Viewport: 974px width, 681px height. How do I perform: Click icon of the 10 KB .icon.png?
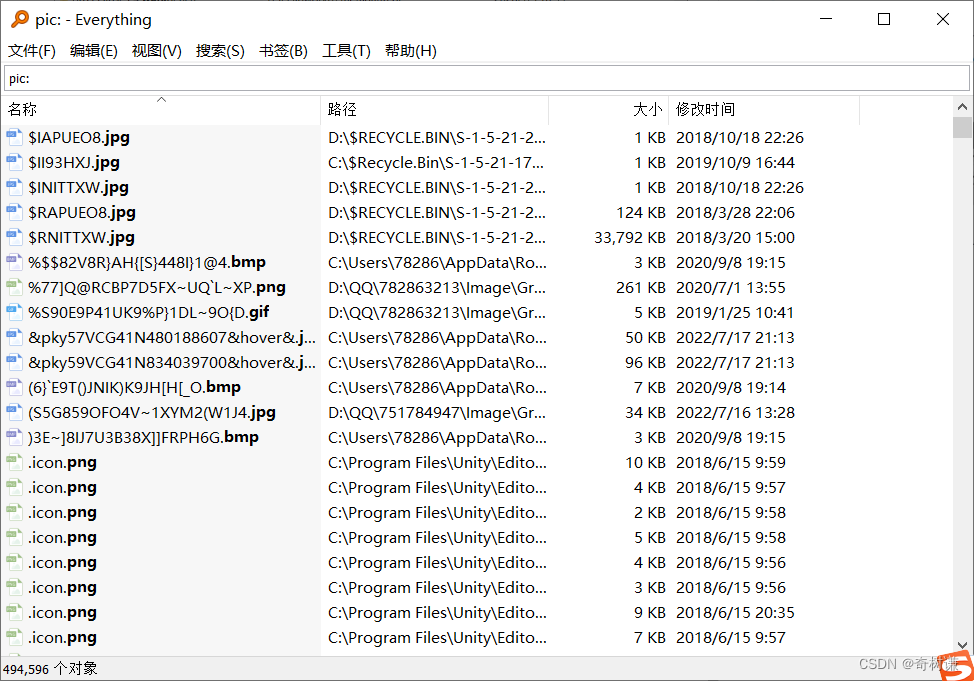14,462
